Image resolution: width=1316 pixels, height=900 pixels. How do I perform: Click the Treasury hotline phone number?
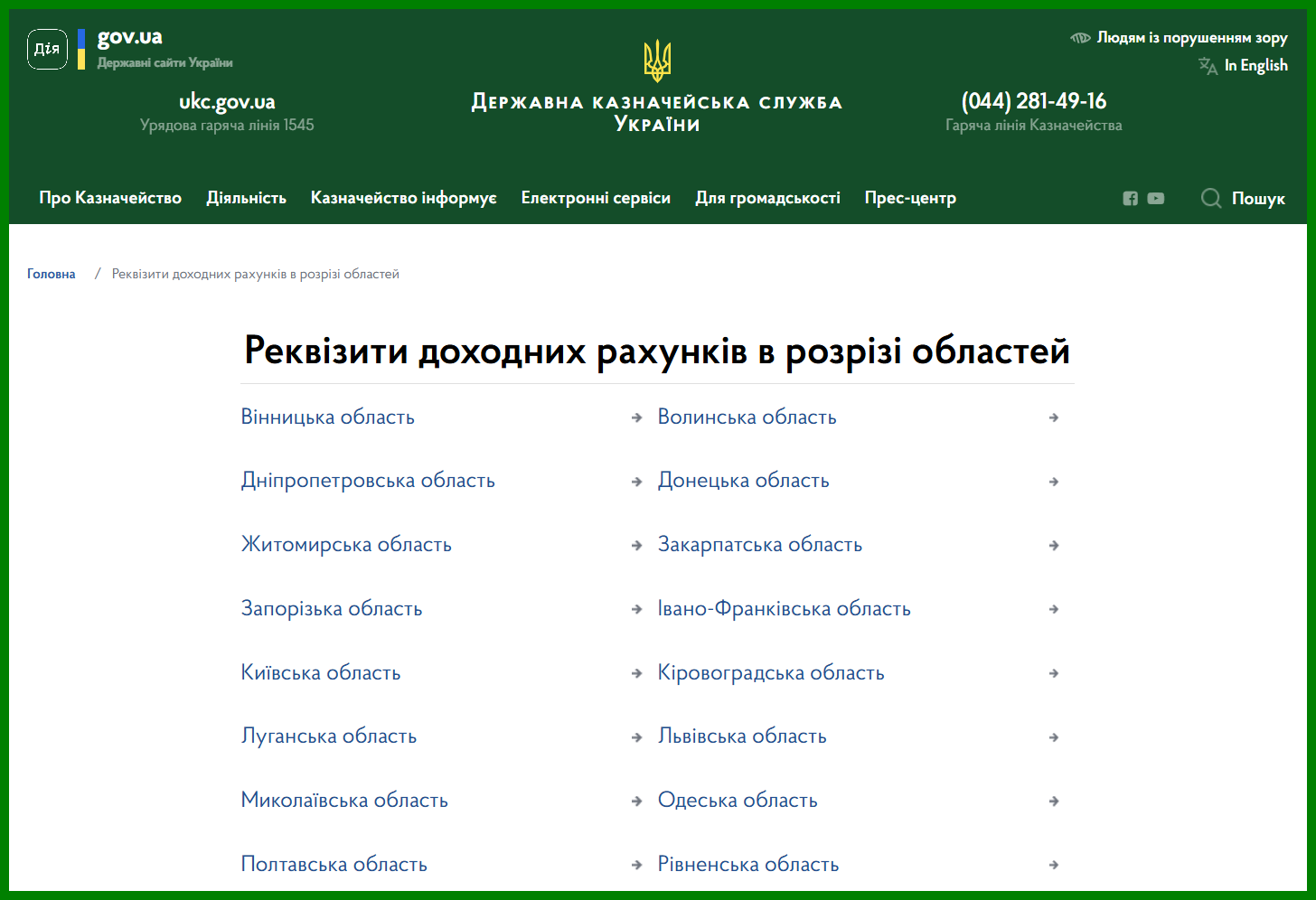[1033, 101]
